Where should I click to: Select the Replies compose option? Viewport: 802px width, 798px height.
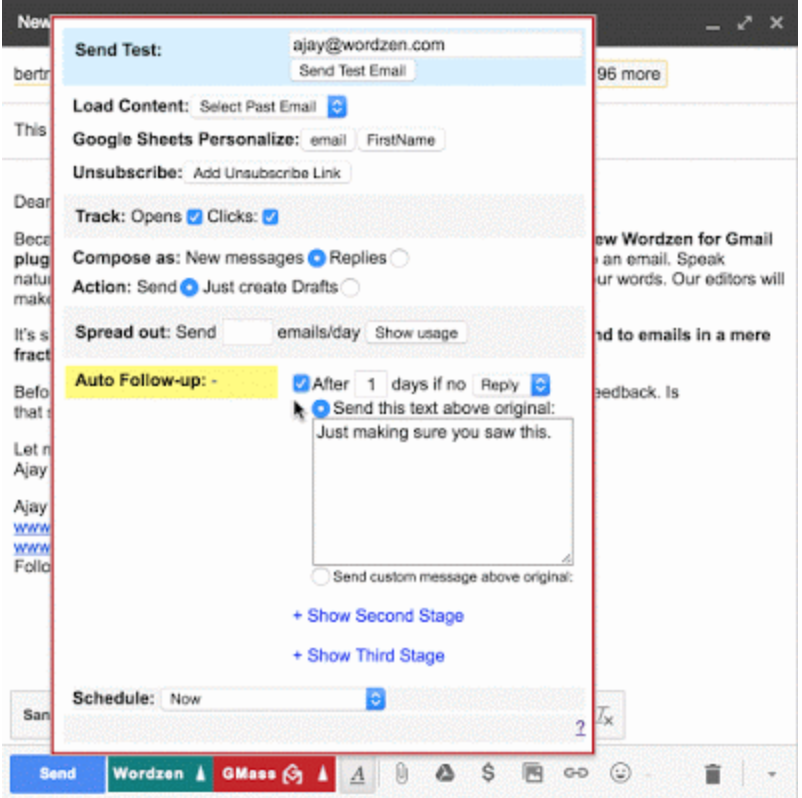point(399,258)
